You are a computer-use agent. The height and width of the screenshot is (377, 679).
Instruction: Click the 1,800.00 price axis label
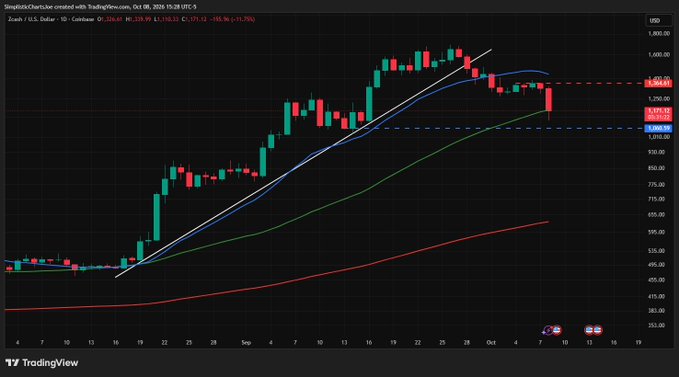coord(659,33)
